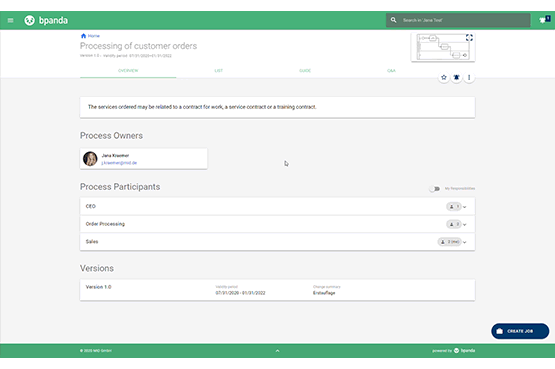This screenshot has height=369, width=555.
Task: Switch to the Overview tab
Action: click(128, 71)
